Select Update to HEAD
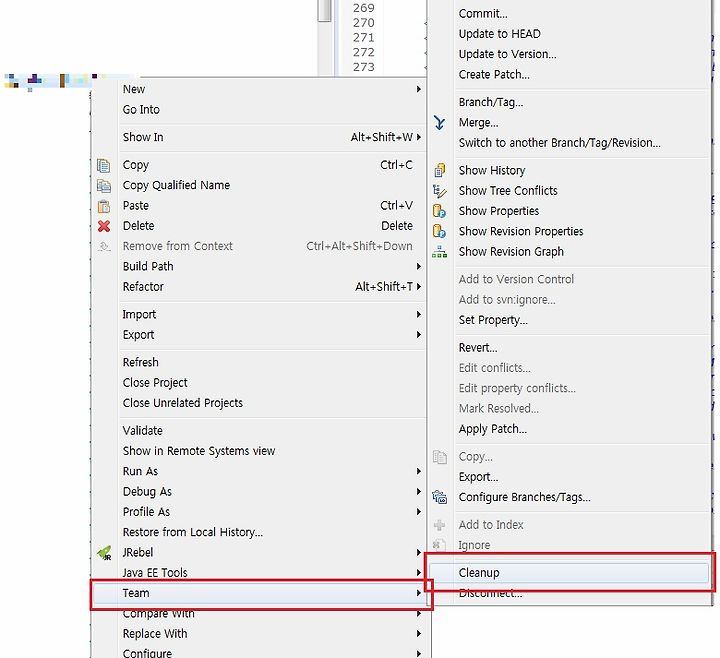 [x=500, y=34]
